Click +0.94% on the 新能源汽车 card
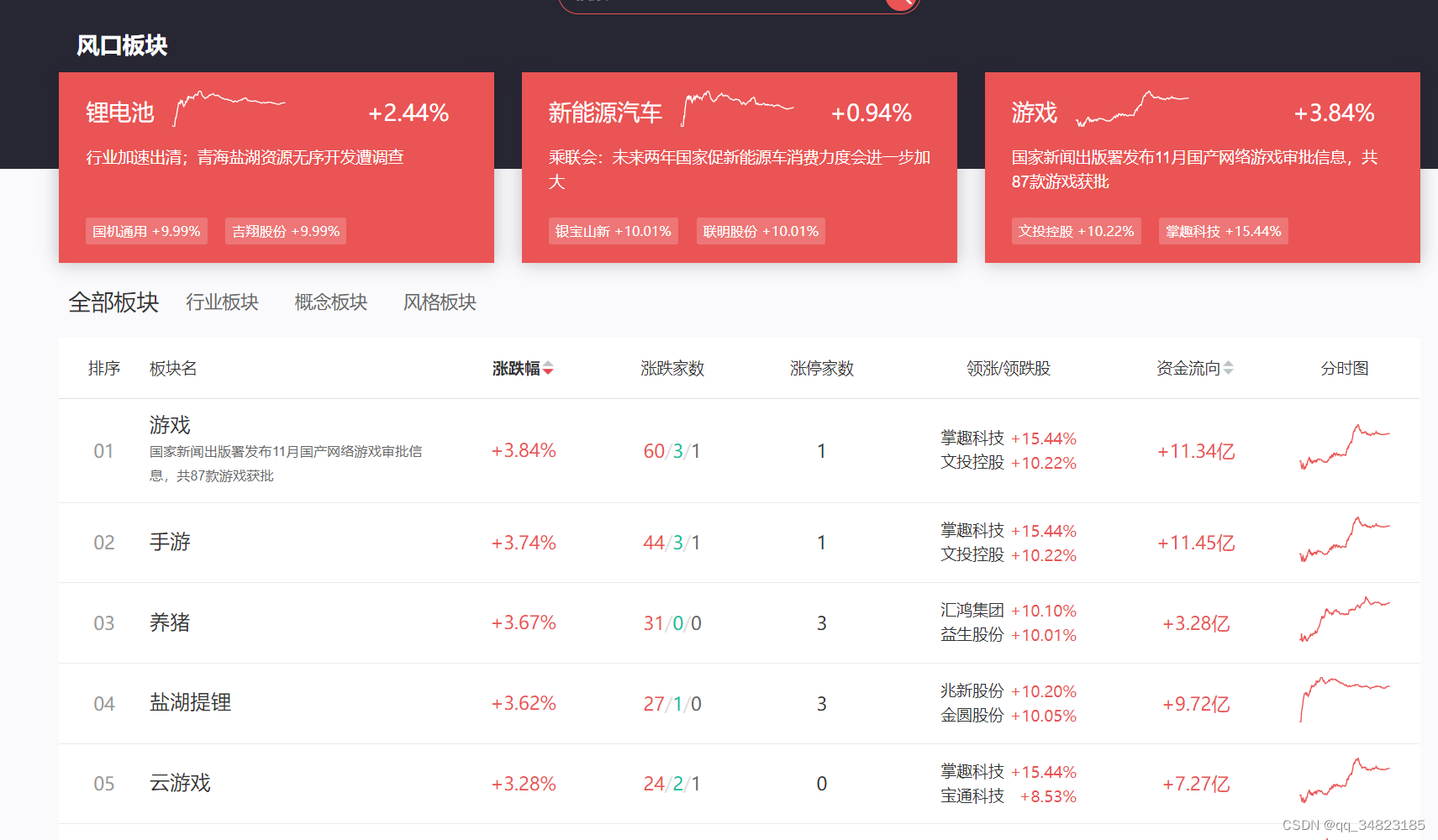The width and height of the screenshot is (1438, 840). pyautogui.click(x=872, y=113)
